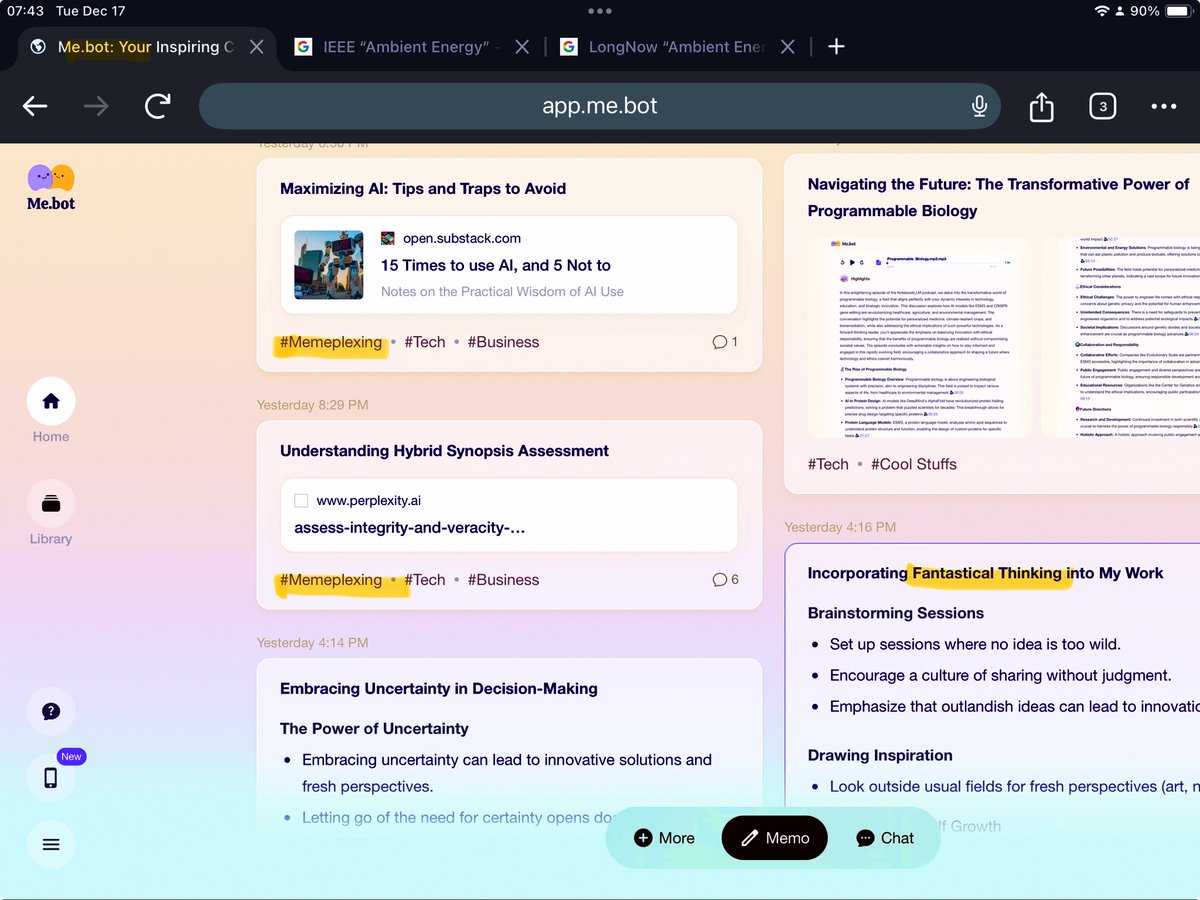The height and width of the screenshot is (900, 1200).
Task: Open Embracing Uncertainty in Decision-Making title
Action: (439, 689)
